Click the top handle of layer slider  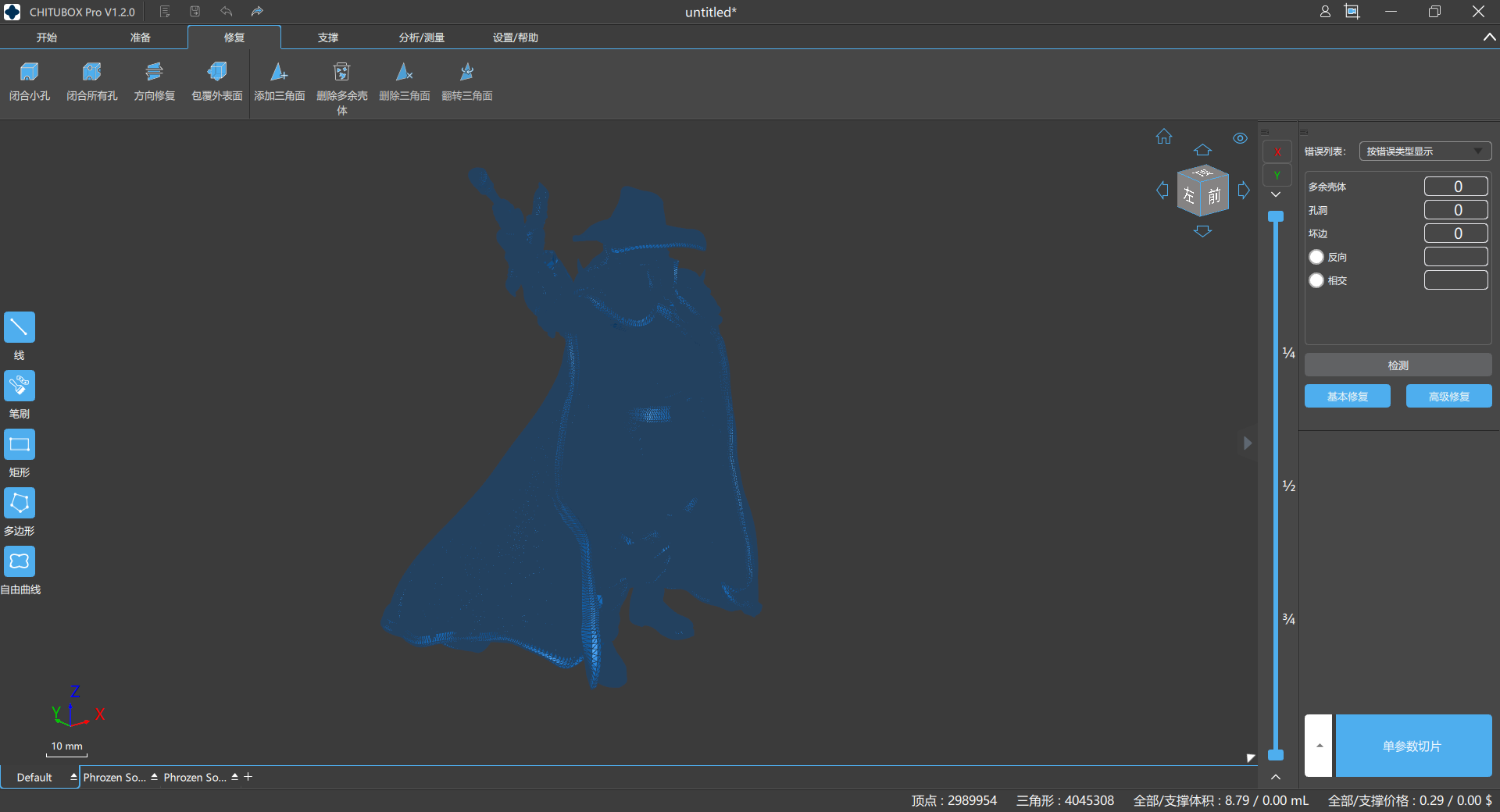[1276, 216]
